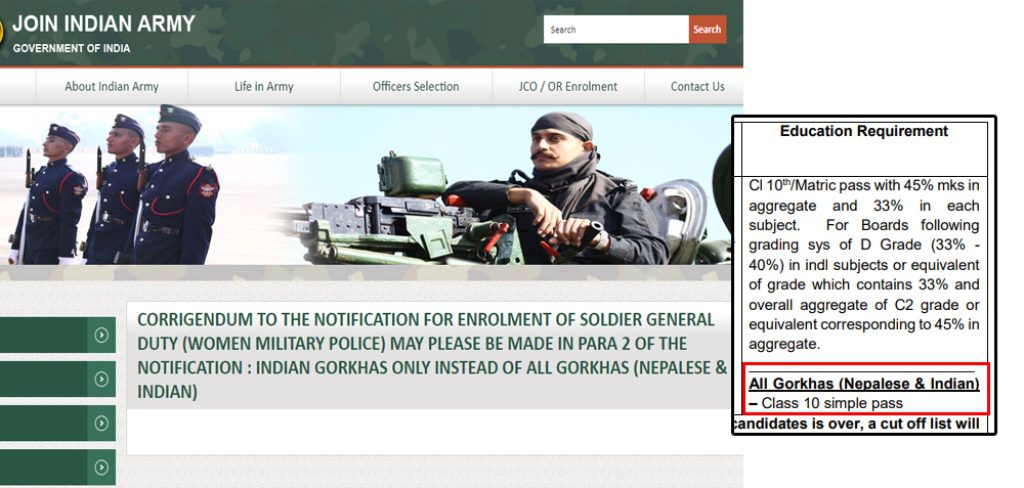Click inside the Search text field
The height and width of the screenshot is (488, 1024).
[x=616, y=29]
